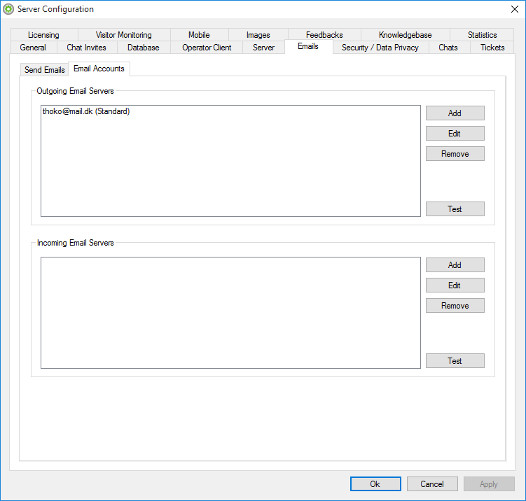526x501 pixels.
Task: Add a new incoming email server
Action: [x=455, y=265]
